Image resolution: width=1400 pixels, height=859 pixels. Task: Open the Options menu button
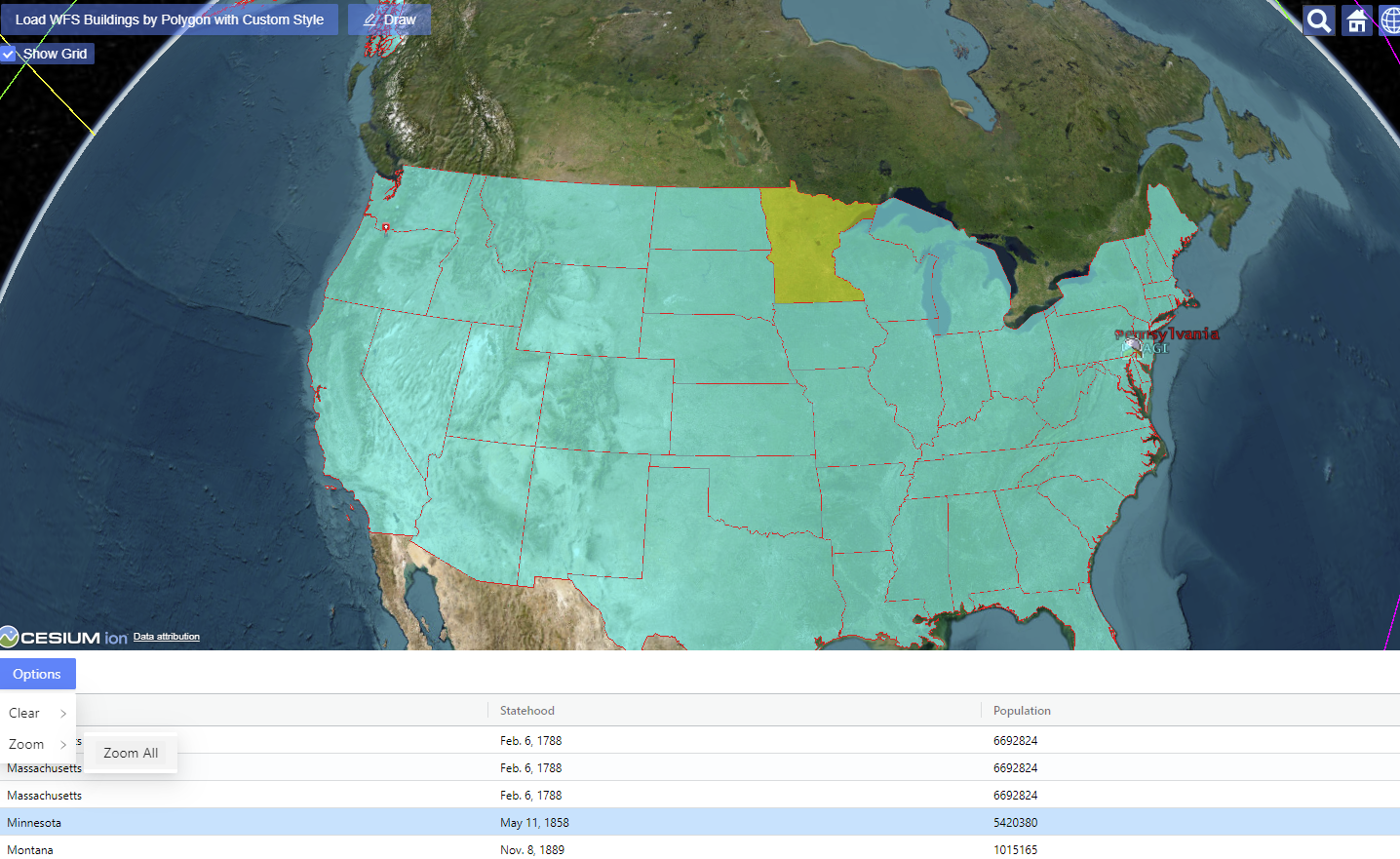tap(37, 674)
